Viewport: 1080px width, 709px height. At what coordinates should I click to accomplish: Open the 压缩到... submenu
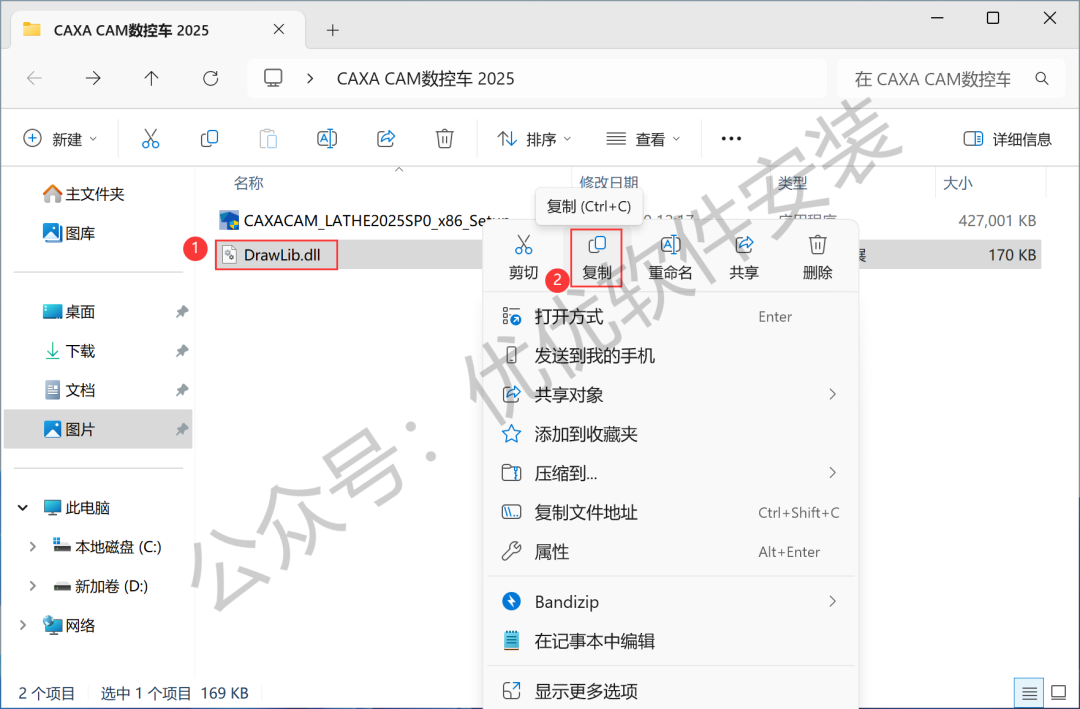[670, 473]
